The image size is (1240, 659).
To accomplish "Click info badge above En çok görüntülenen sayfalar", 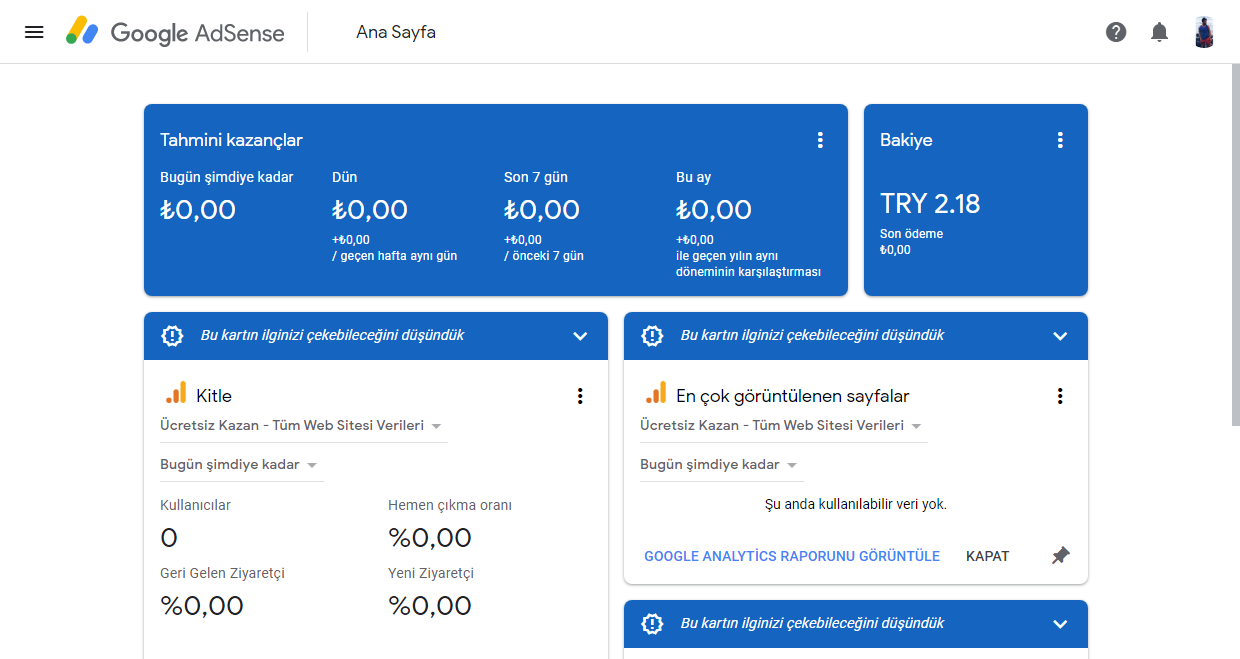I will [652, 336].
